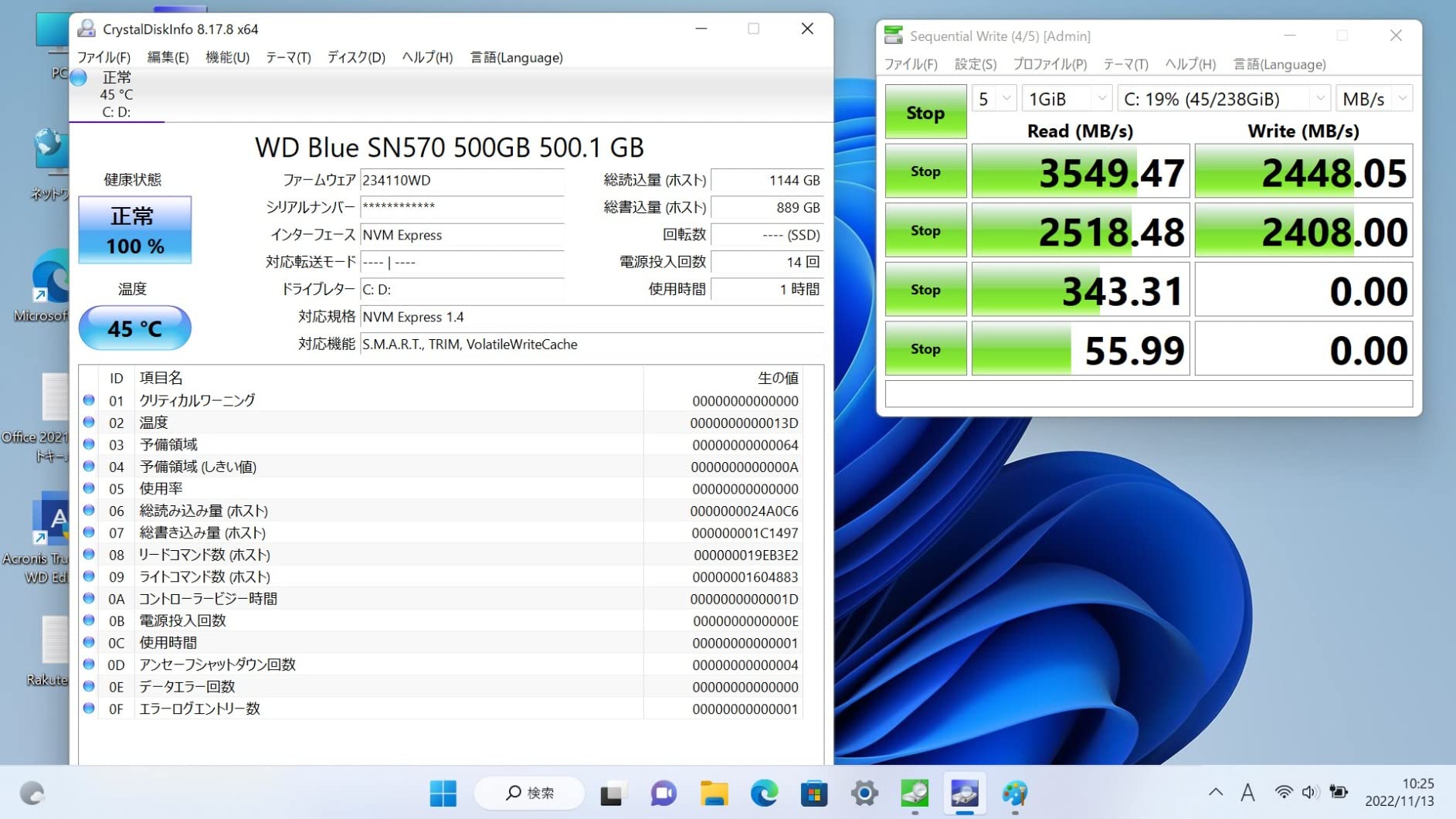1456x819 pixels.
Task: Open the Microsoft Edge taskbar icon
Action: [x=764, y=794]
